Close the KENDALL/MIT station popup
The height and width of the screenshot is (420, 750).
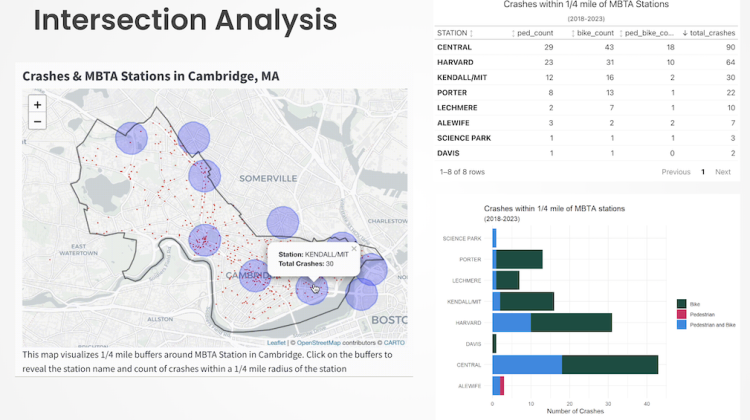pyautogui.click(x=353, y=249)
